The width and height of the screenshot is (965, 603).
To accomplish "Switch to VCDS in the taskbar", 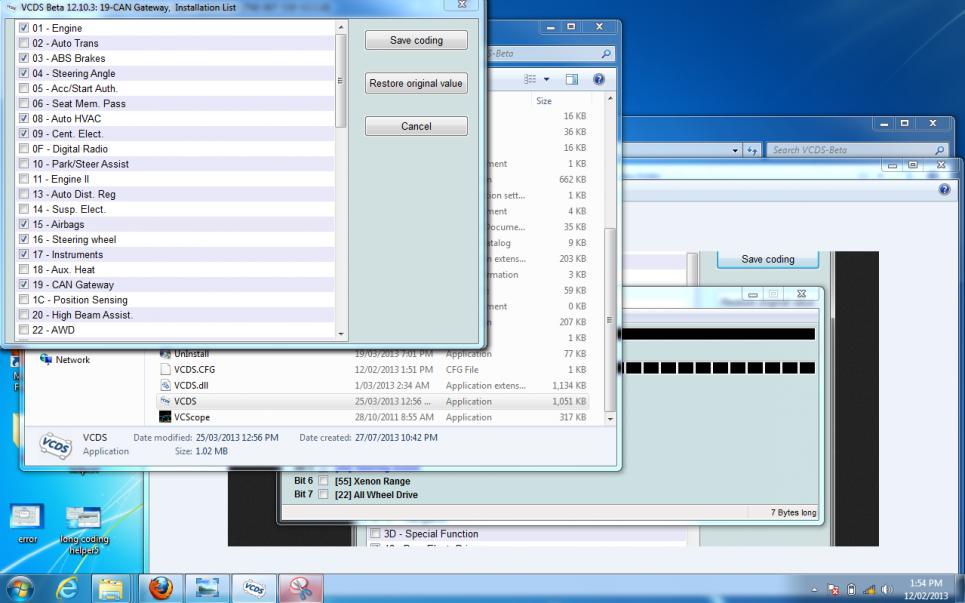I will (254, 589).
